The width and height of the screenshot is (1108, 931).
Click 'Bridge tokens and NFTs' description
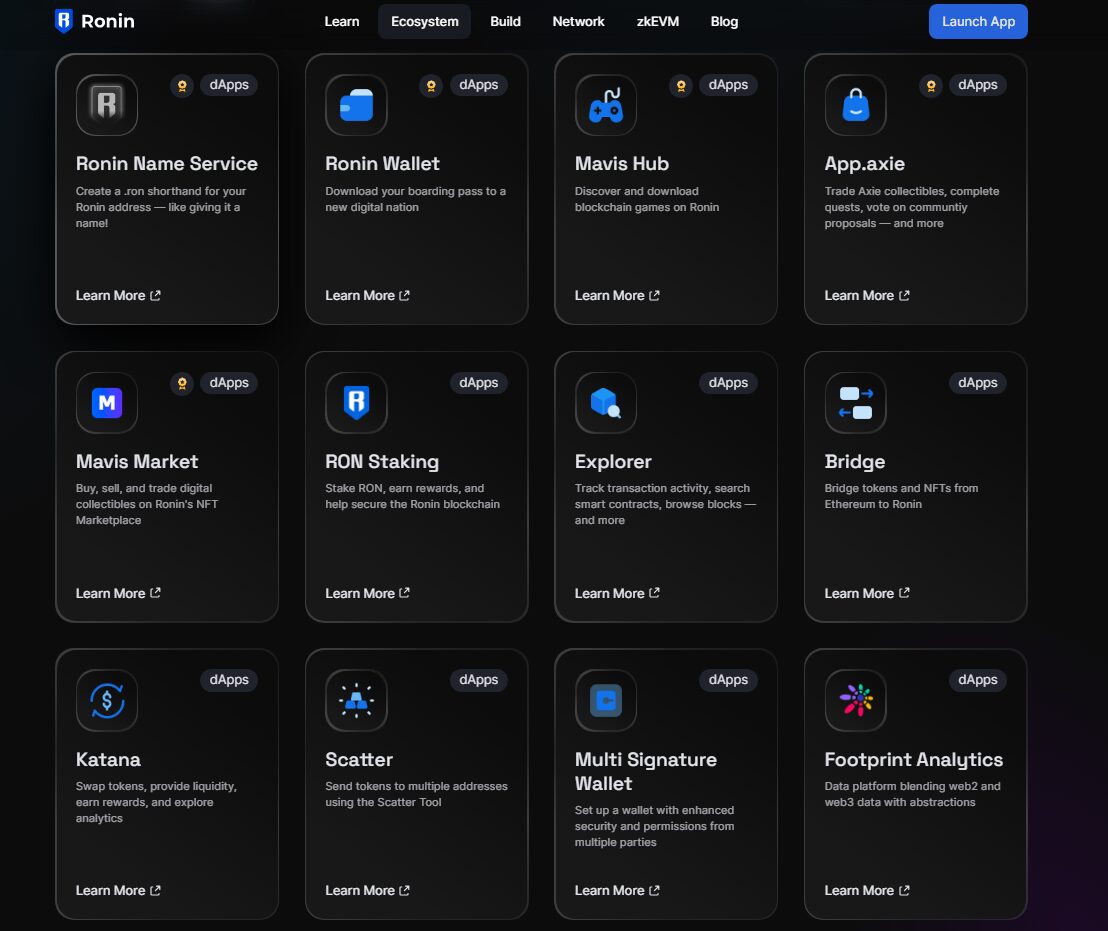901,496
